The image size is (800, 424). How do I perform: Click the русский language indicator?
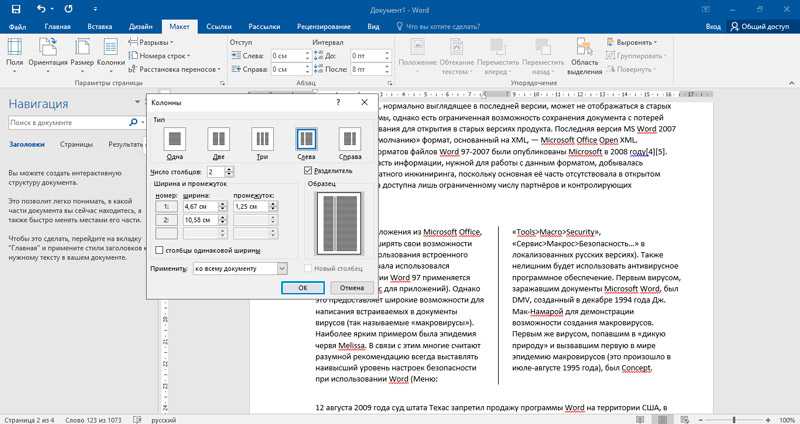coord(163,420)
